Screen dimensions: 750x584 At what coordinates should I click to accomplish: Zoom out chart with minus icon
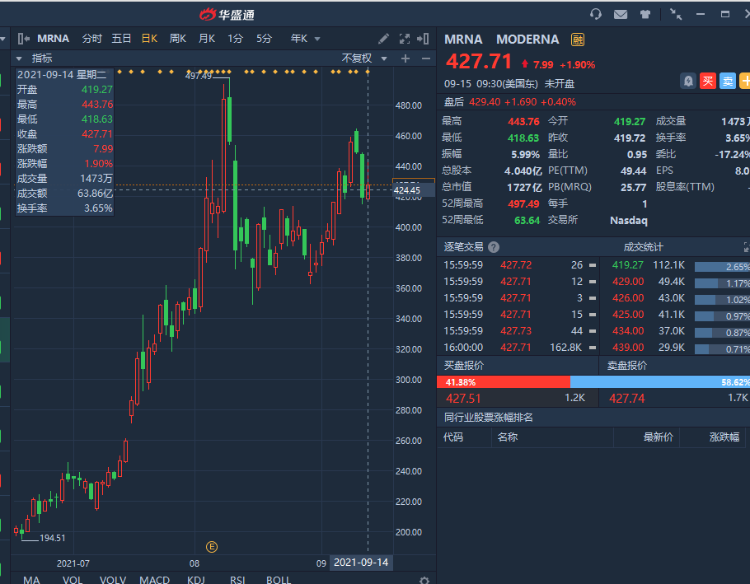coord(426,58)
